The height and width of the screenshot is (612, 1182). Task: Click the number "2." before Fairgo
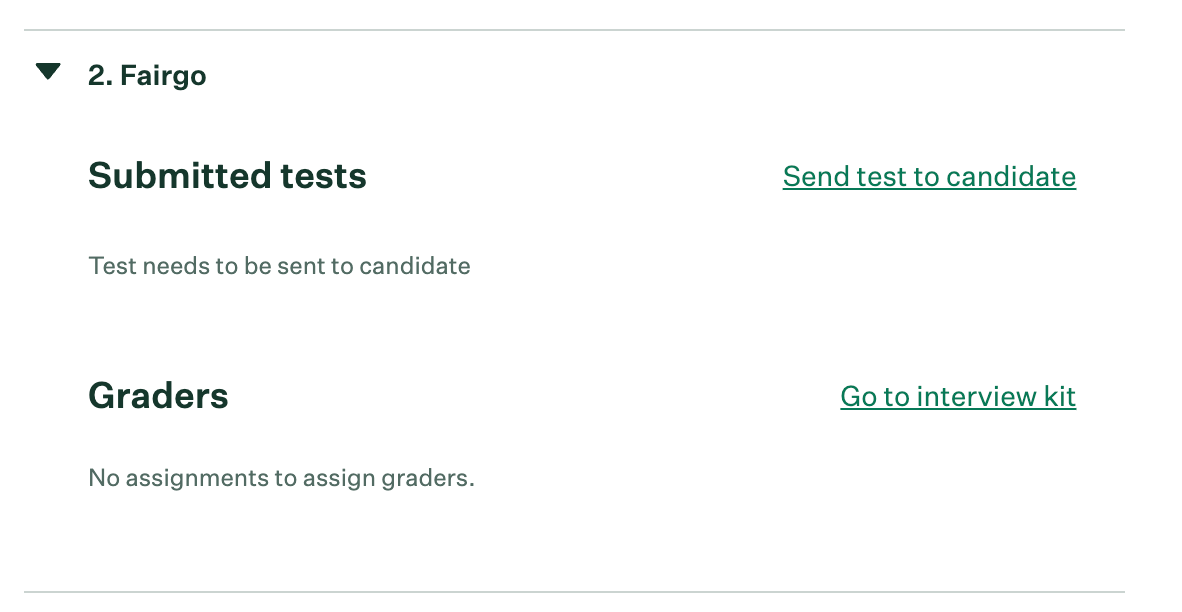(99, 76)
